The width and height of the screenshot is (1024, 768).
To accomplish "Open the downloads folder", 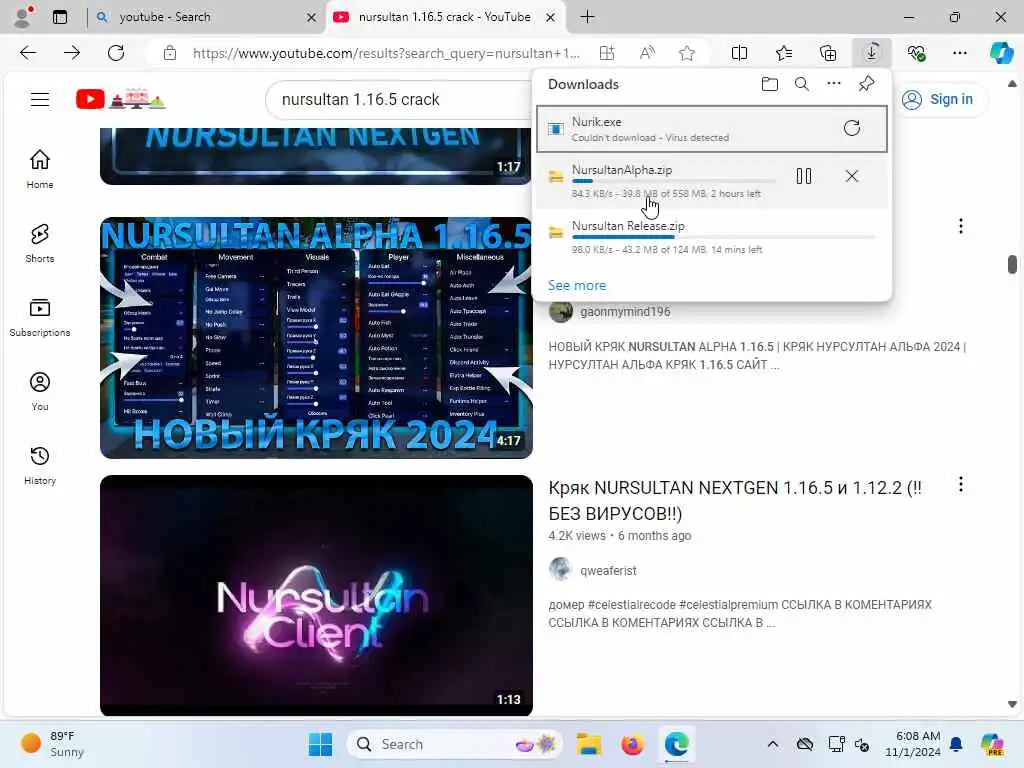I will coord(770,84).
